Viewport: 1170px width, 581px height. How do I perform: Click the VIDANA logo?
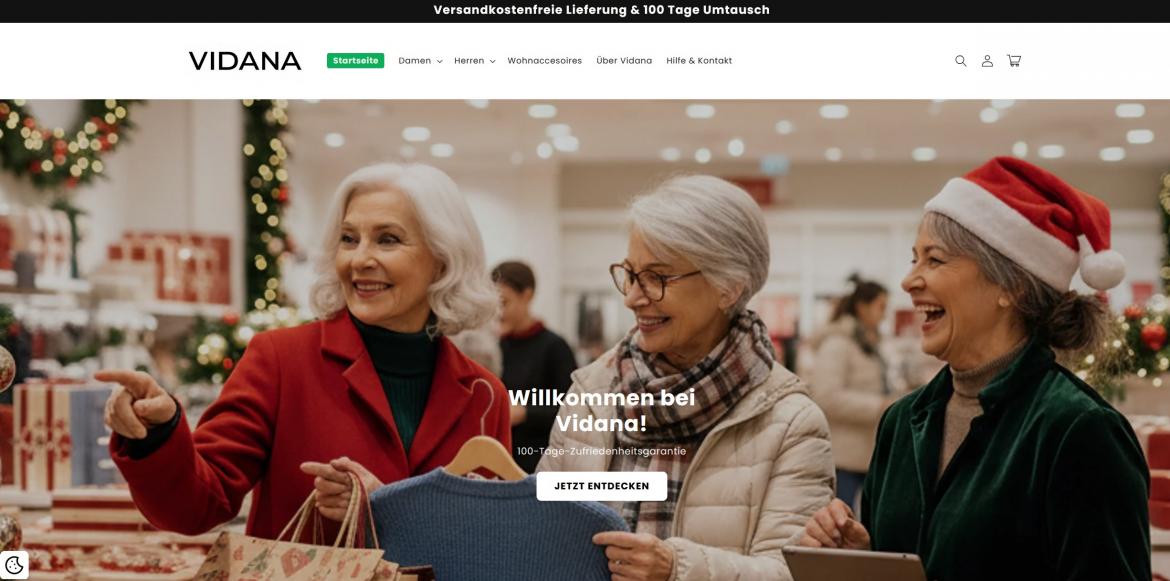pyautogui.click(x=245, y=61)
